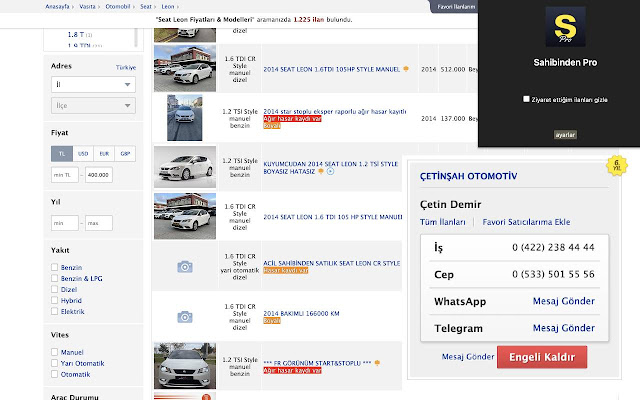Click max price field showing 400.000
The height and width of the screenshot is (400, 640).
point(99,175)
